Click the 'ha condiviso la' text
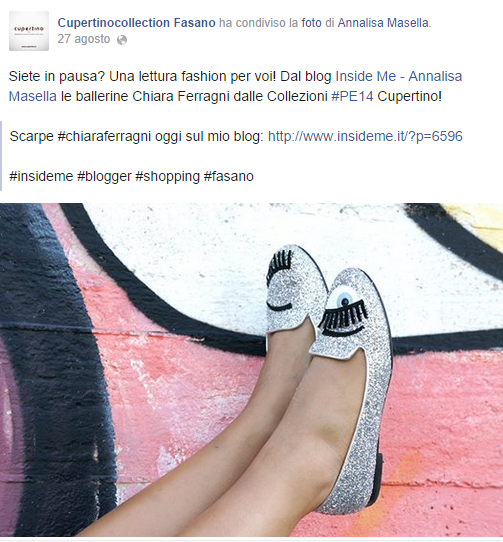 tap(259, 23)
